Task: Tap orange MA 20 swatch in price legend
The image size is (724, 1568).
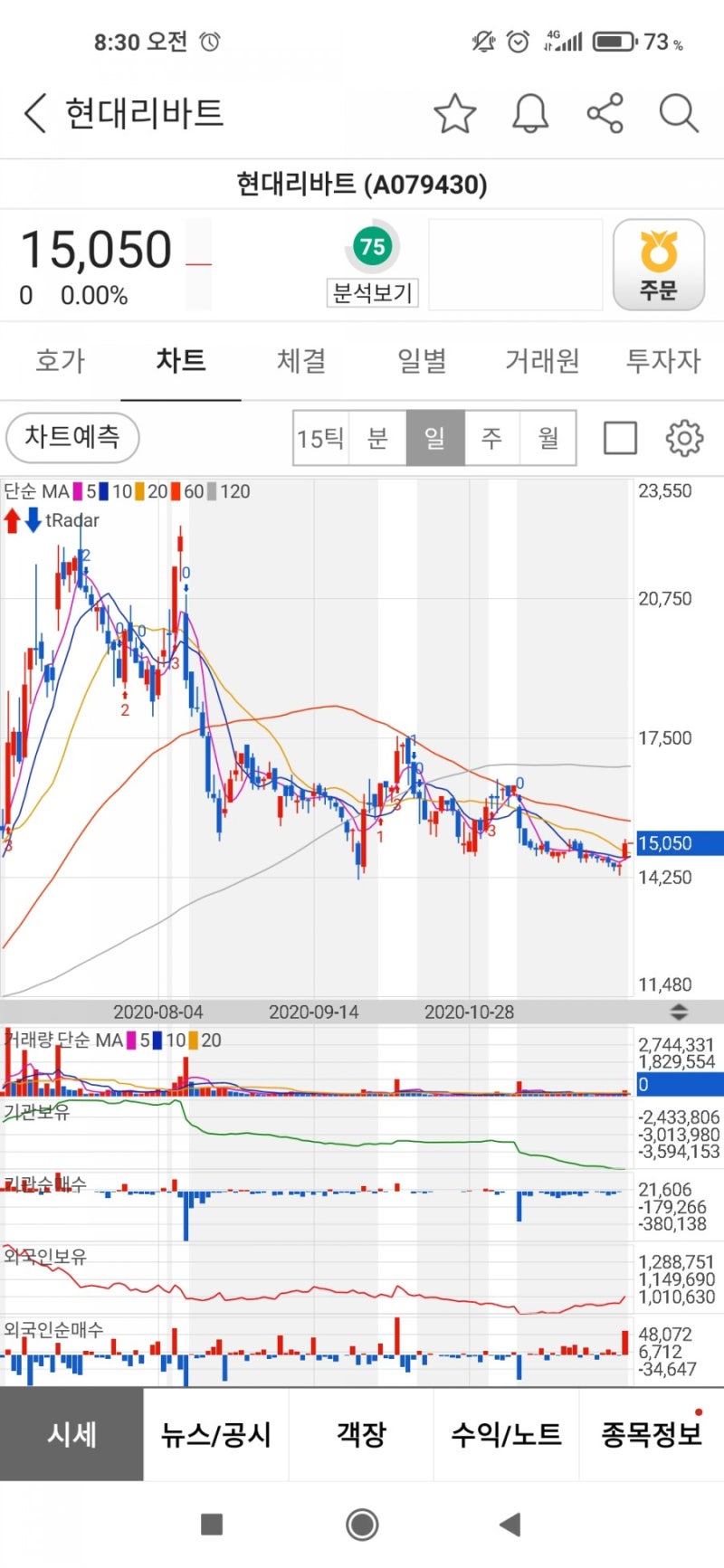Action: 140,491
